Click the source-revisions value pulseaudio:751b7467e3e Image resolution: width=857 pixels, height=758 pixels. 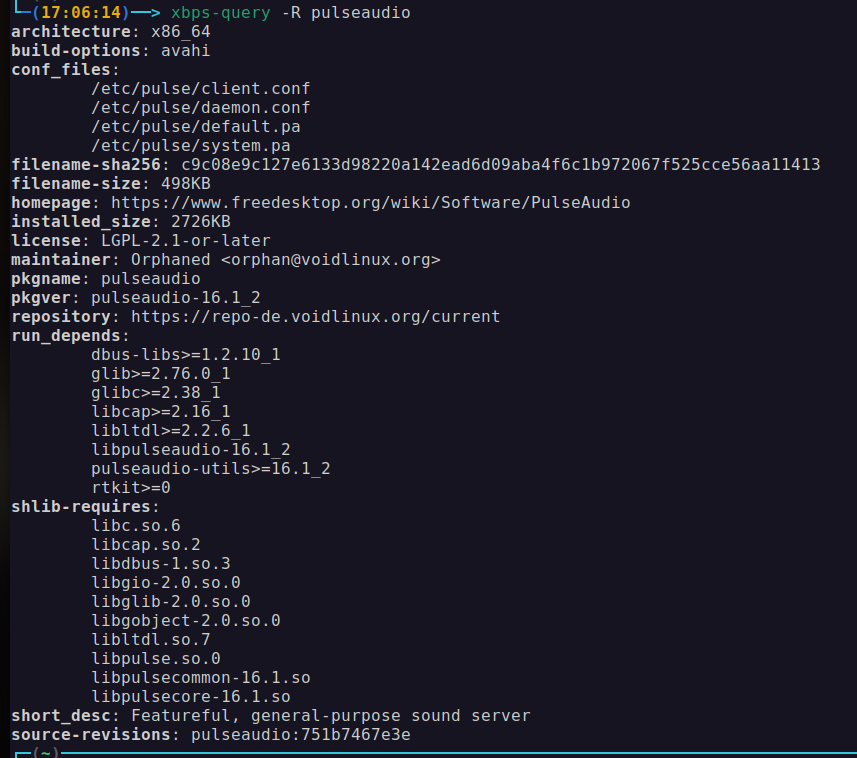tap(300, 734)
